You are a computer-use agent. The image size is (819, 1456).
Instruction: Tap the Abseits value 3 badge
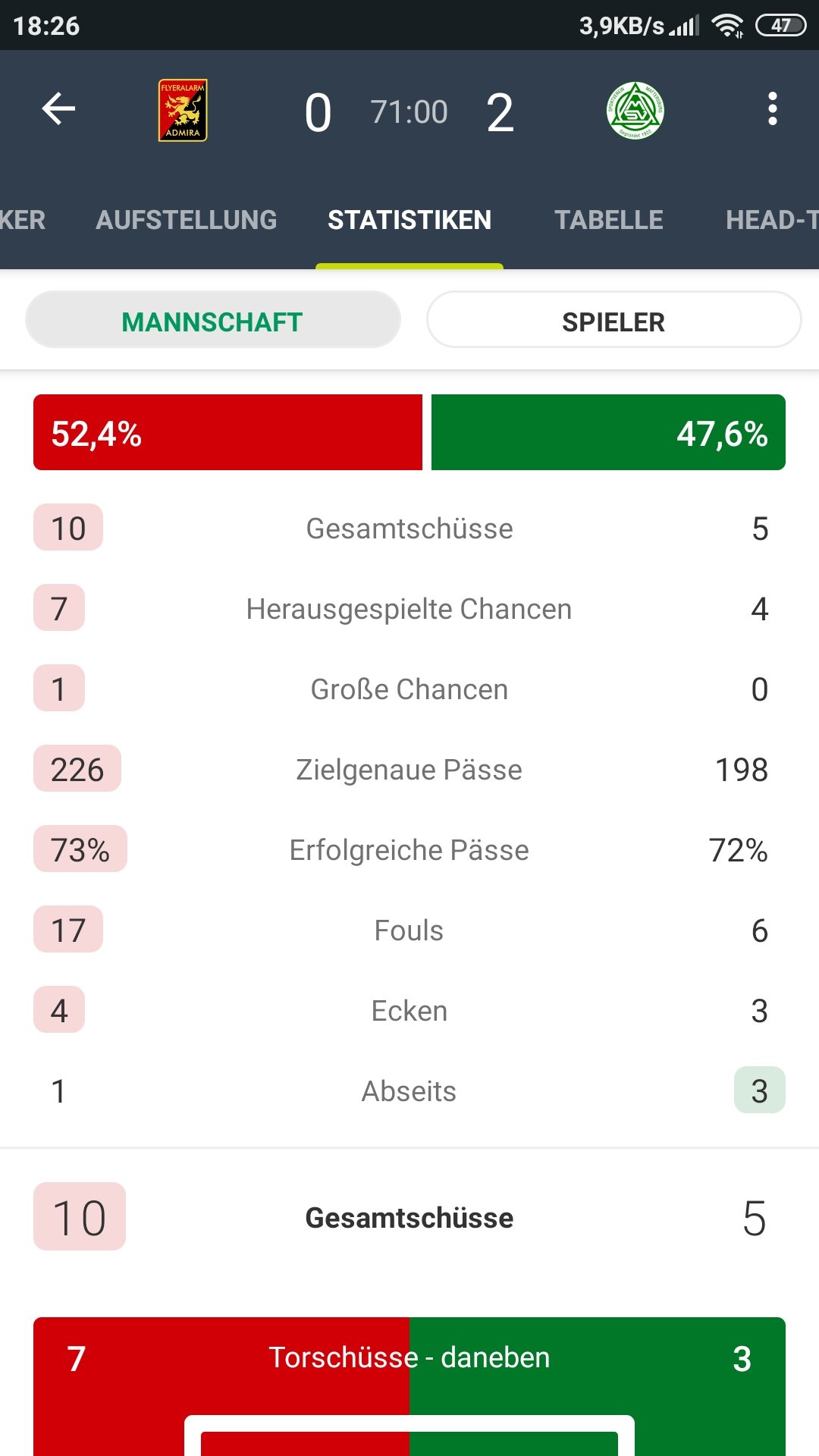tap(760, 1090)
